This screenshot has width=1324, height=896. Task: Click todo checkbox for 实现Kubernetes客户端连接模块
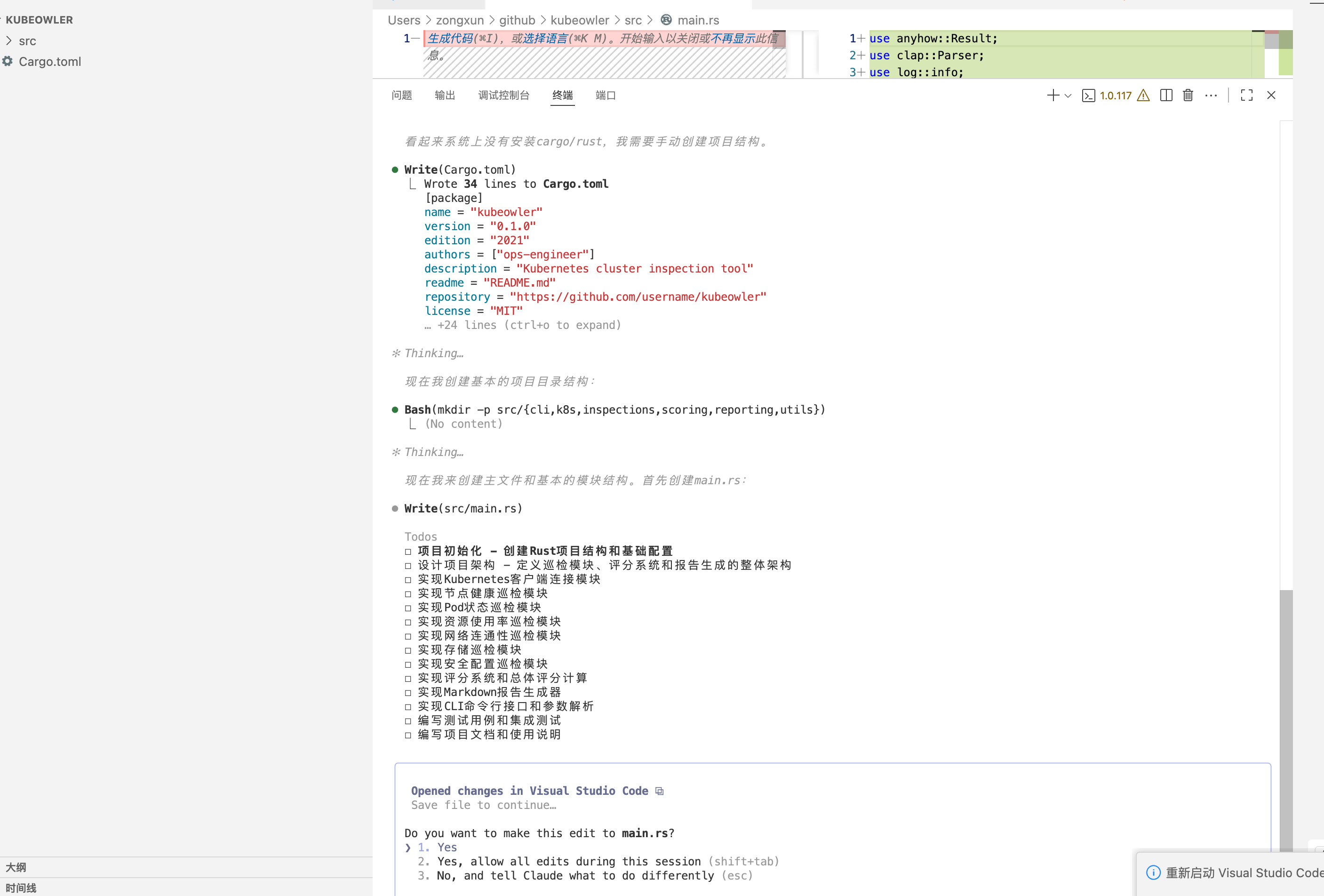[x=408, y=580]
